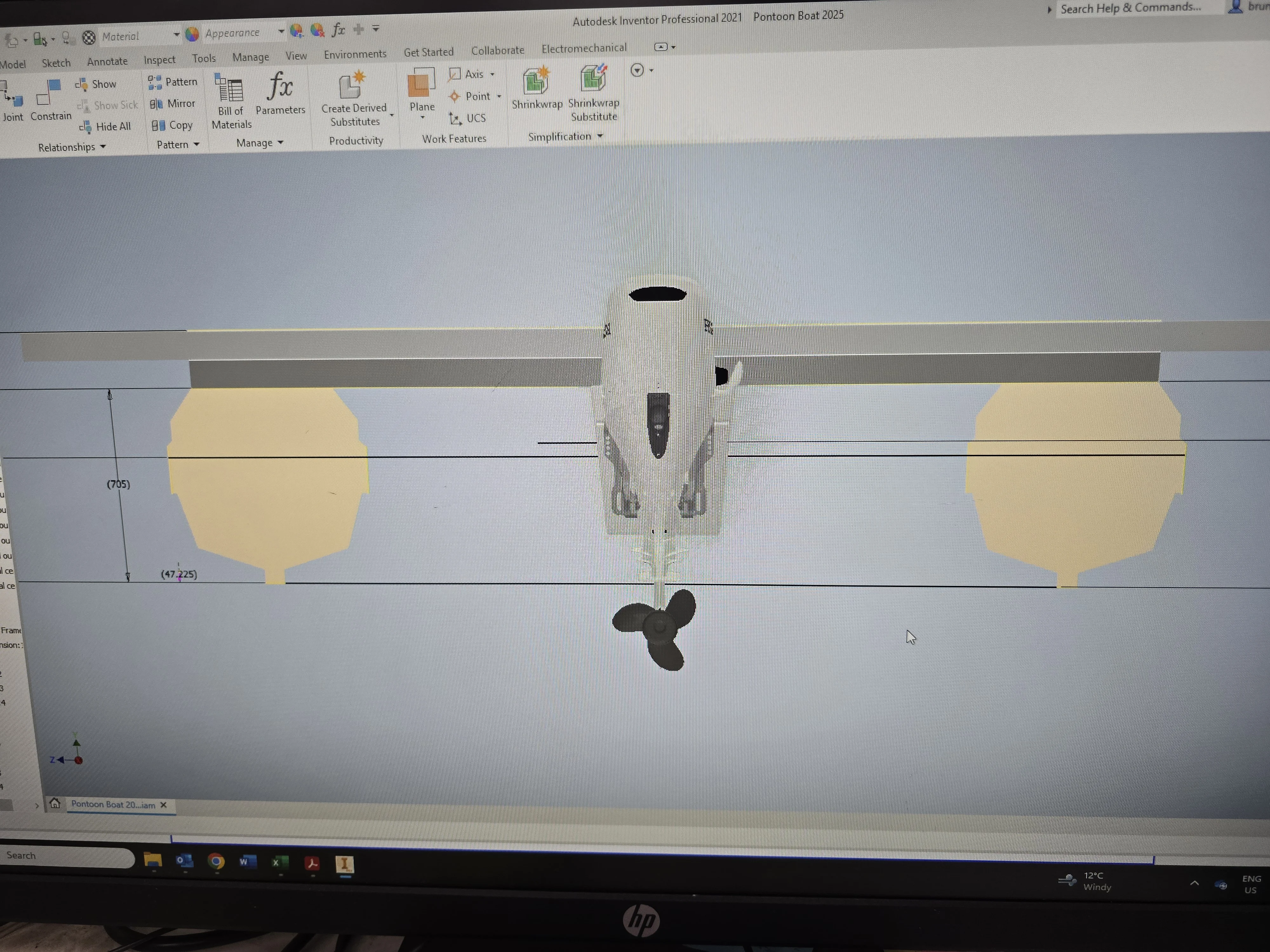
Task: Open the Axis dropdown arrow
Action: [492, 74]
